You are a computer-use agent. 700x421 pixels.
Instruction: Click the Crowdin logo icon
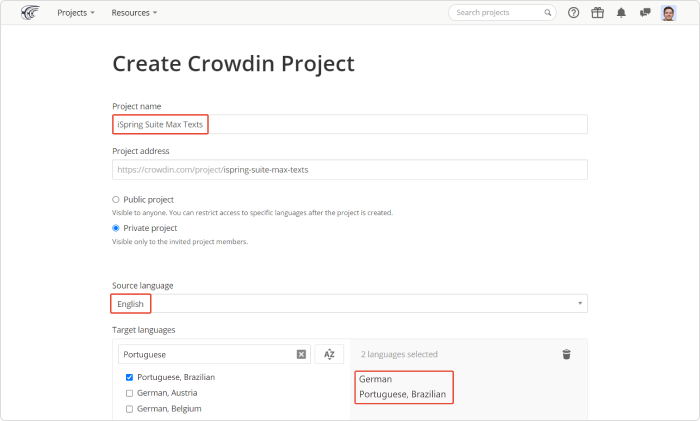click(x=30, y=13)
